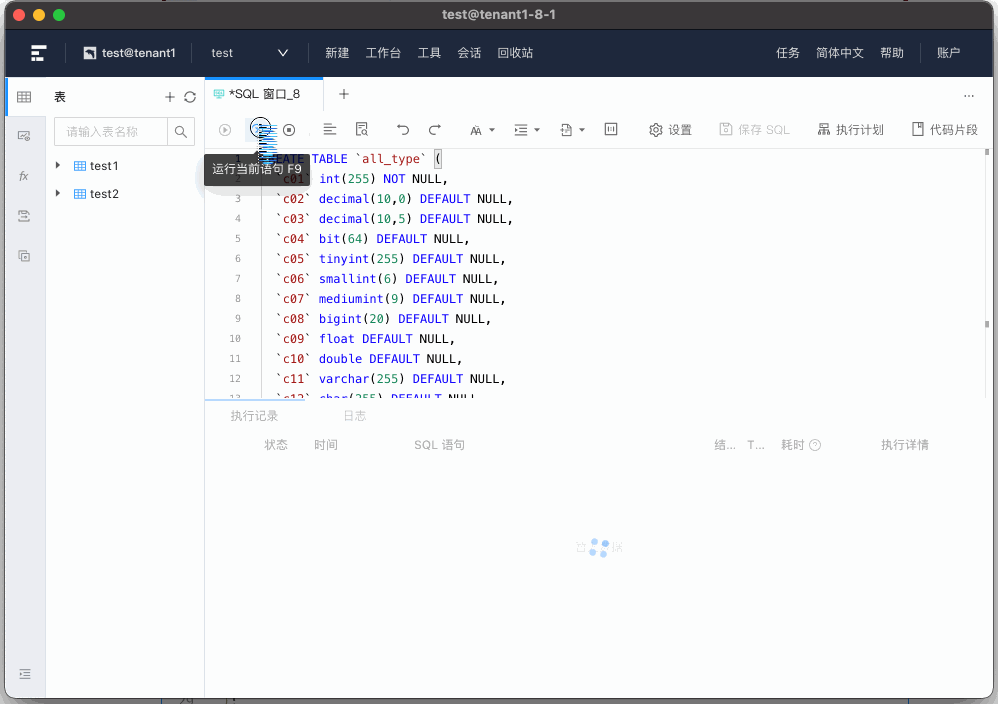Open the test database dropdown
This screenshot has height=704, width=998.
tap(250, 53)
